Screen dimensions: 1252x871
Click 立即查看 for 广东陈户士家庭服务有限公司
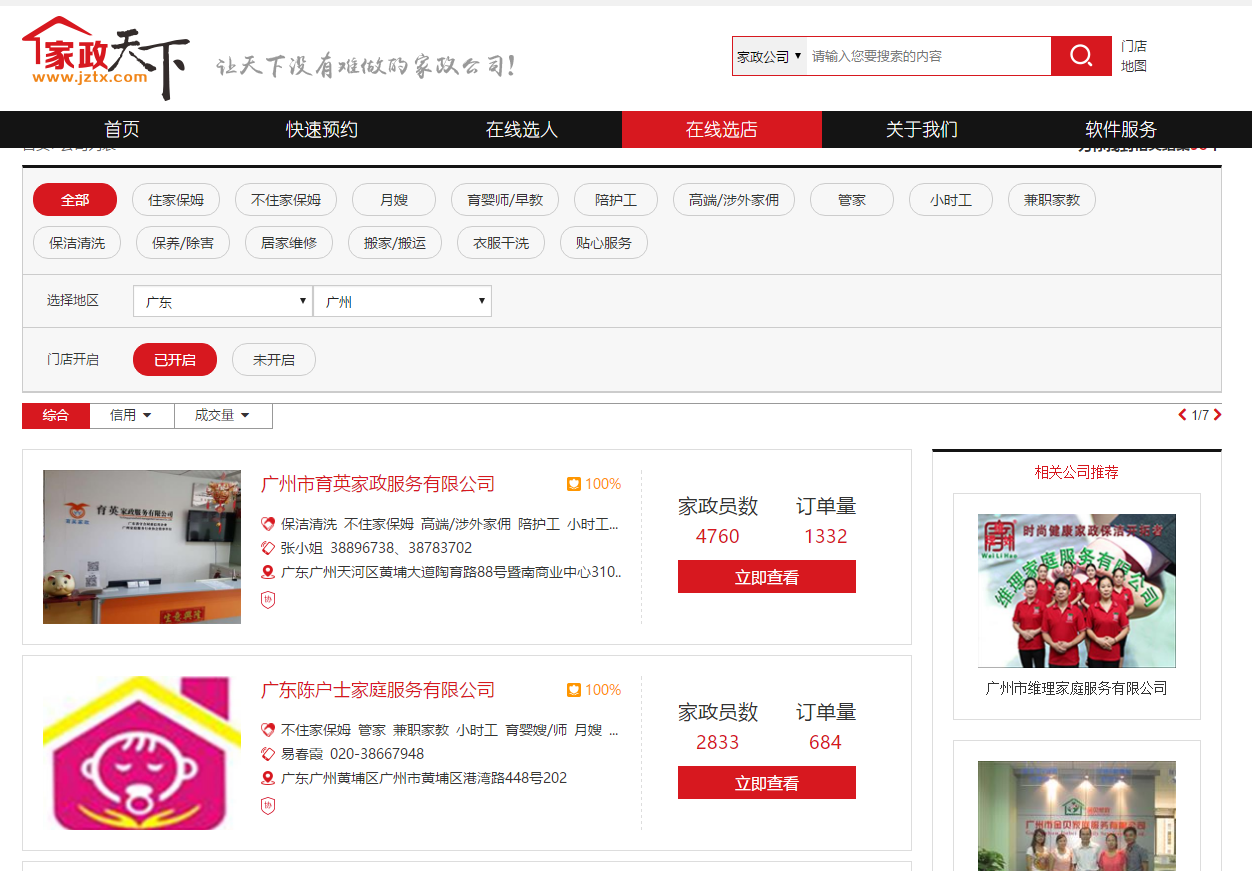point(767,783)
